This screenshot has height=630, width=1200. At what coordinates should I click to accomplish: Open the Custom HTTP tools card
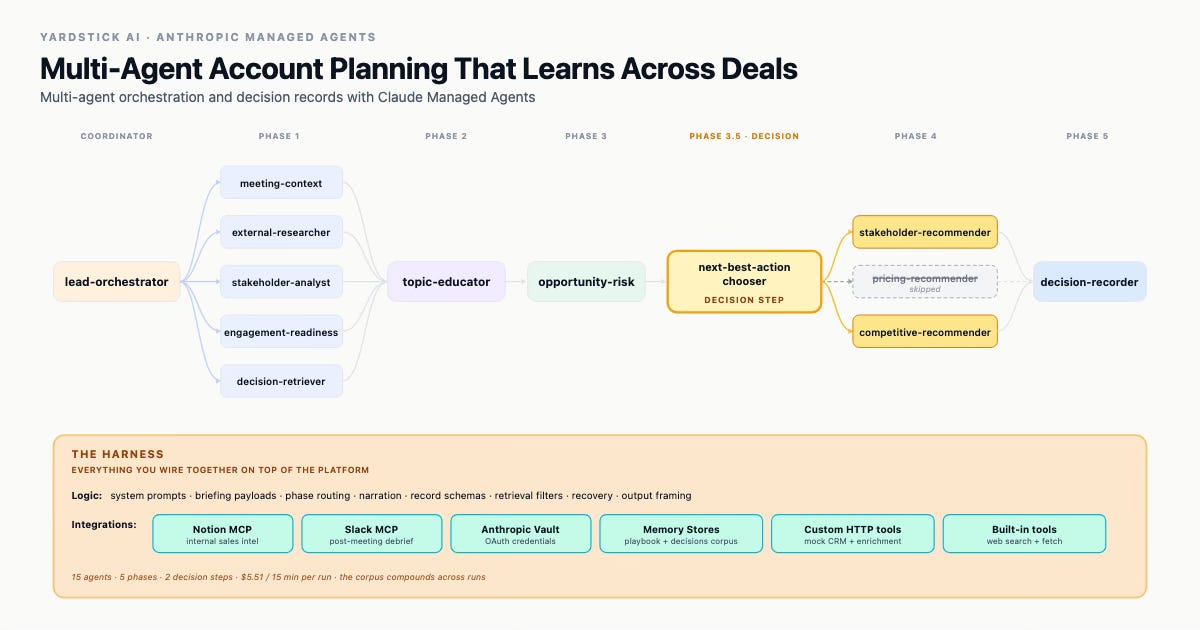tap(852, 534)
